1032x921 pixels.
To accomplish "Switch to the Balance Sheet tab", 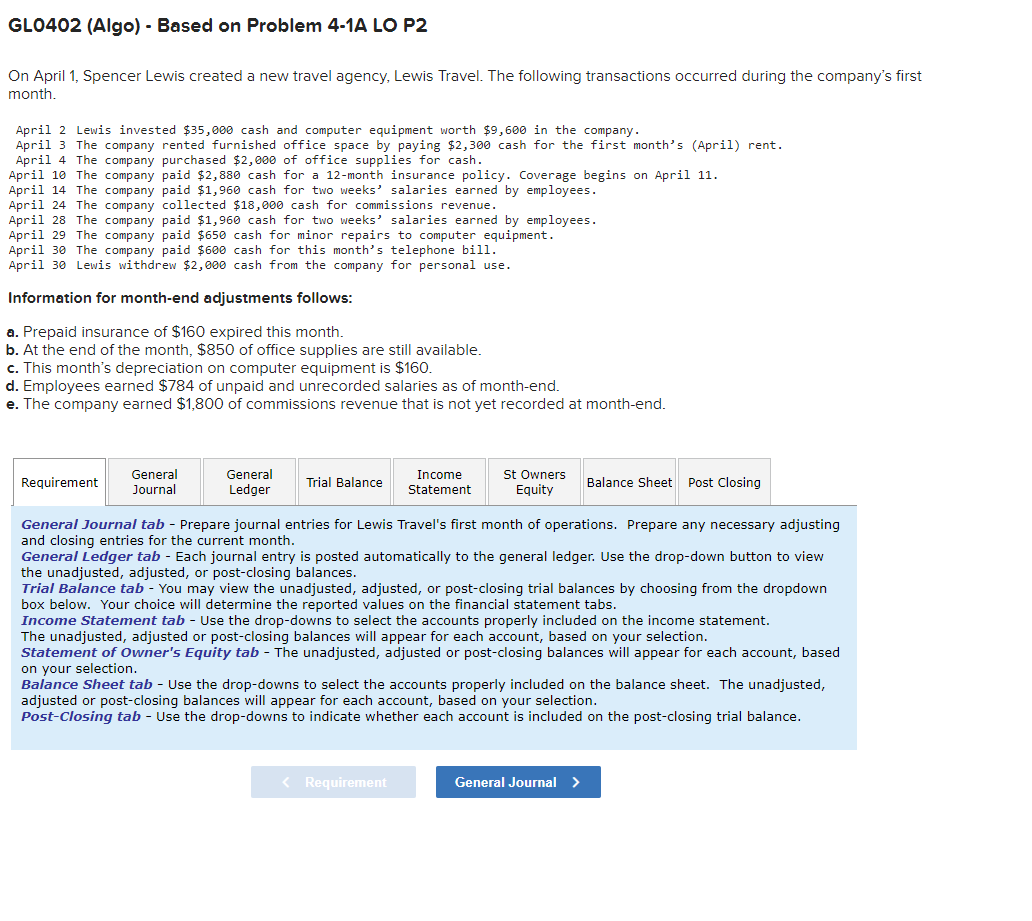I will tap(628, 482).
